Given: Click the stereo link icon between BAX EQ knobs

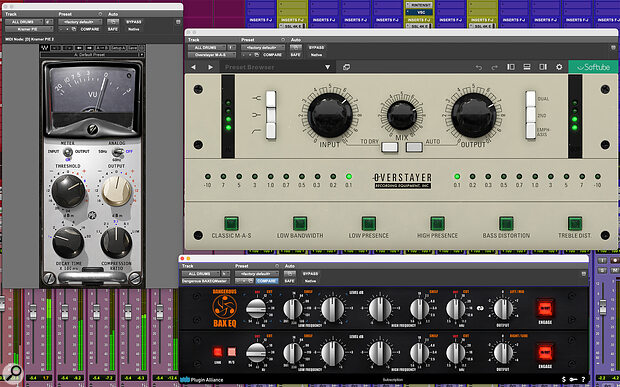Looking at the screenshot, I should pyautogui.click(x=480, y=308).
